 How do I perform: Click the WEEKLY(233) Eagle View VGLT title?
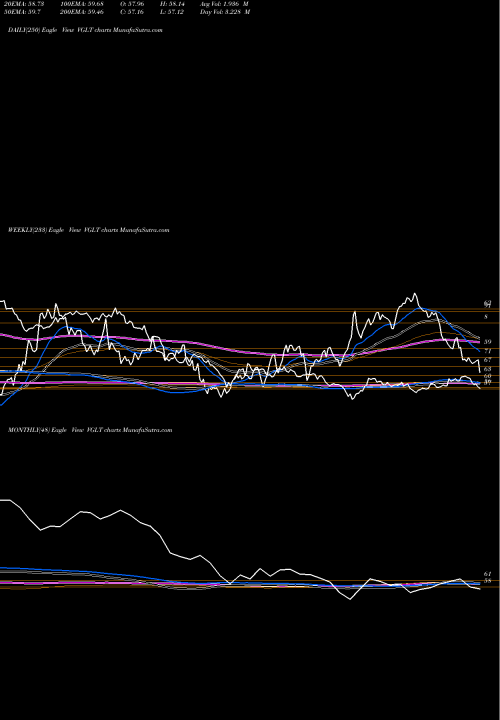pos(89,230)
